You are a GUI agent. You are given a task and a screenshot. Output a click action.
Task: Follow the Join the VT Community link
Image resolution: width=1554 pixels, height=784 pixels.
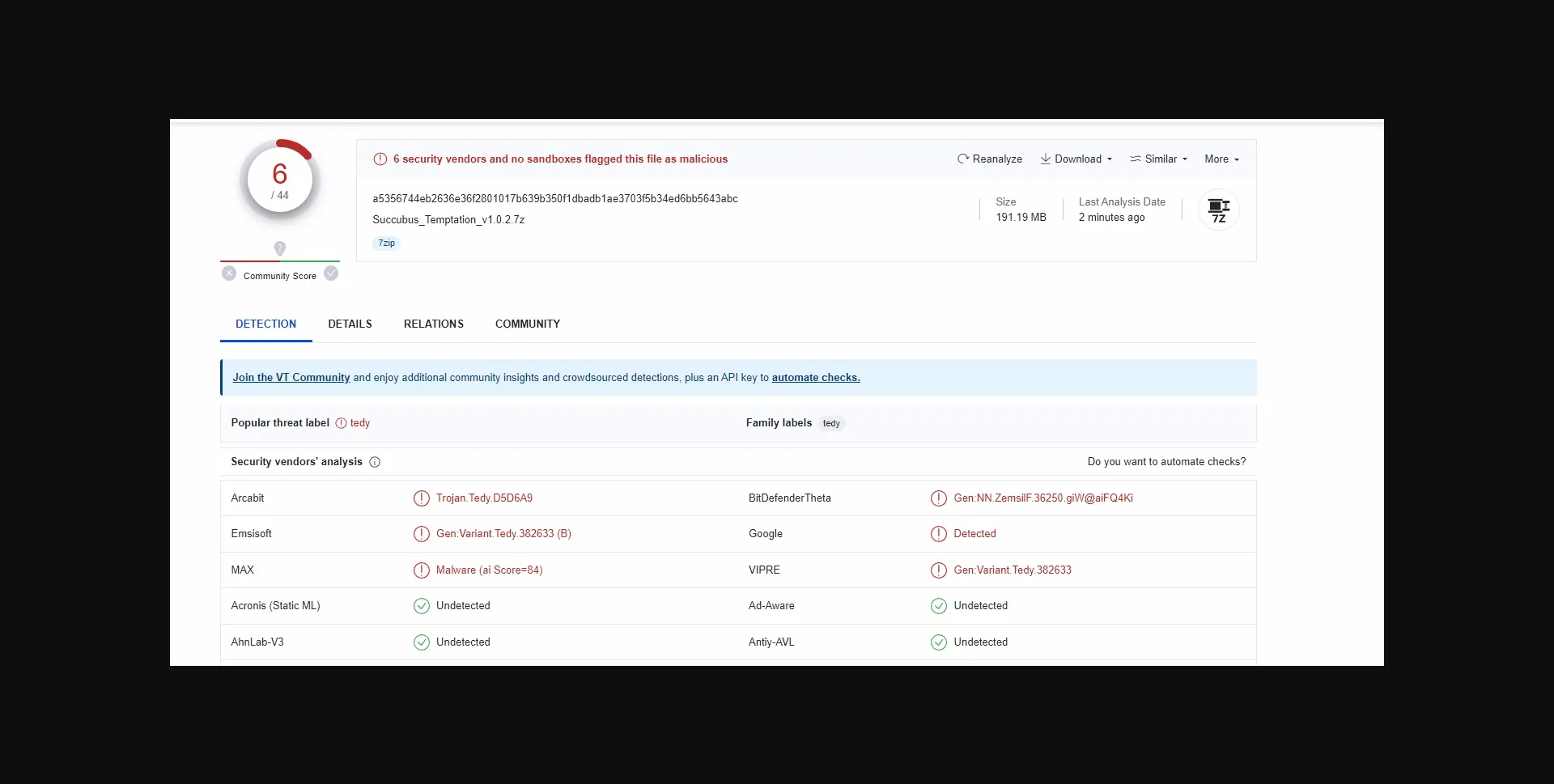(291, 378)
